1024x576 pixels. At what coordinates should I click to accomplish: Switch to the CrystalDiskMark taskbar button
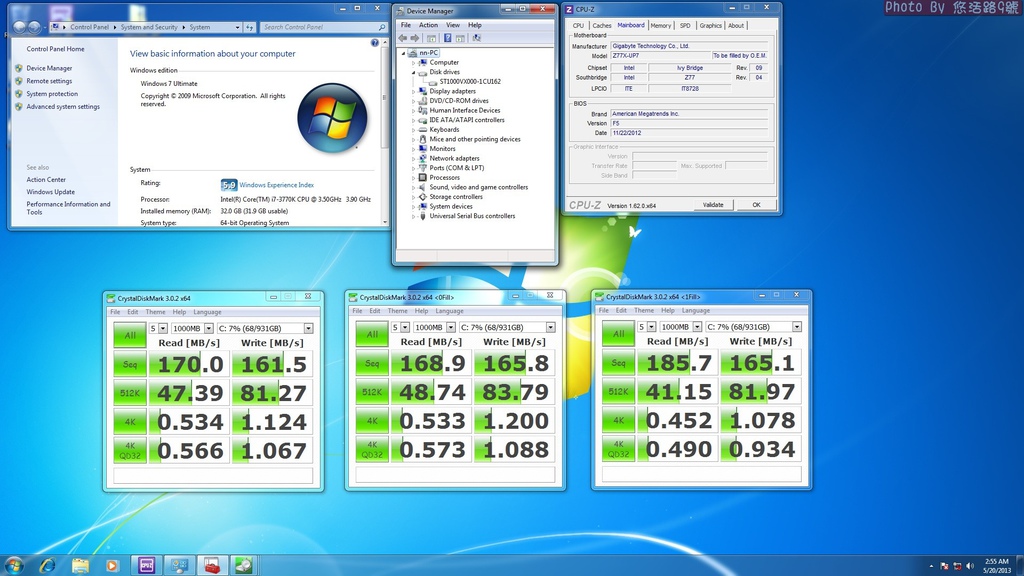pos(244,566)
